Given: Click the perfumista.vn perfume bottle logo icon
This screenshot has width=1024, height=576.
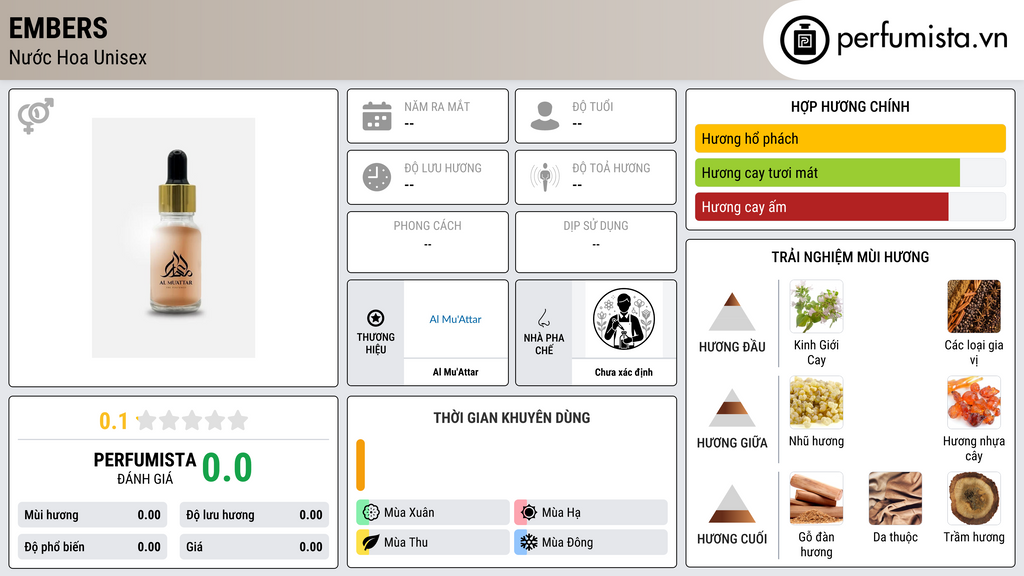Looking at the screenshot, I should 804,40.
